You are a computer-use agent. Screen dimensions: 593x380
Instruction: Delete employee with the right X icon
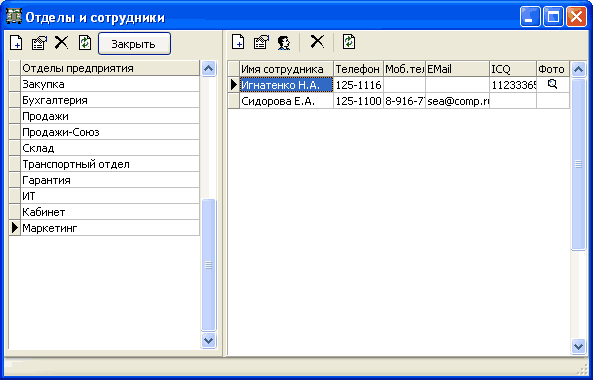coord(317,42)
